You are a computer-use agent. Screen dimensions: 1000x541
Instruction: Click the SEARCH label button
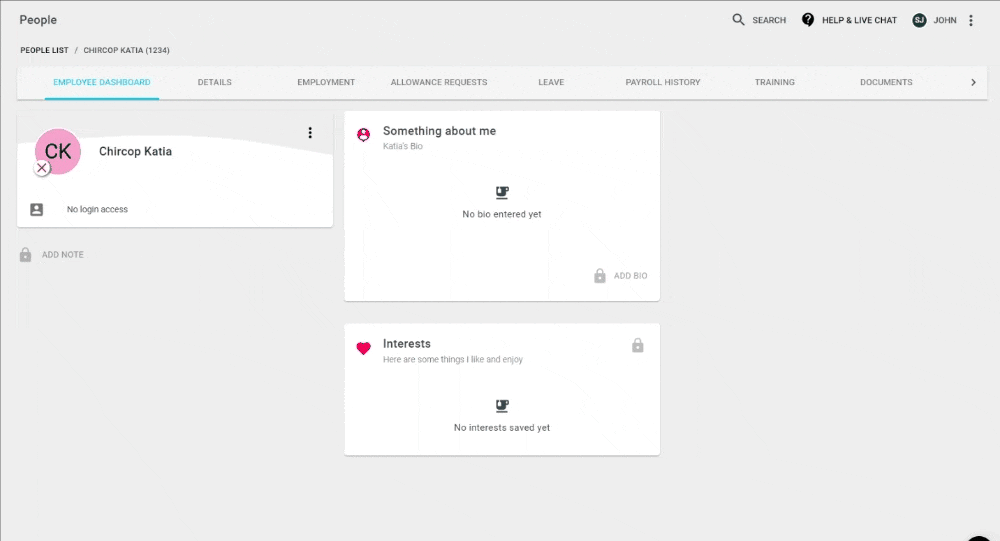pos(769,20)
